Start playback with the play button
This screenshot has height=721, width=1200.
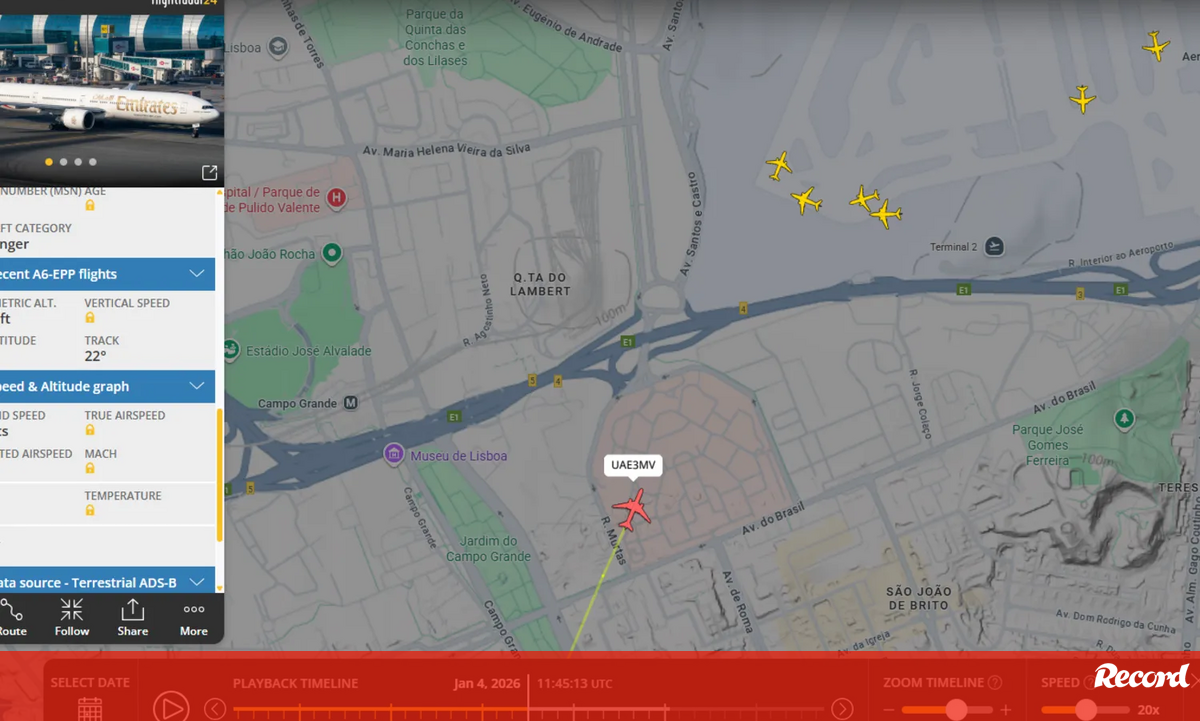[171, 708]
